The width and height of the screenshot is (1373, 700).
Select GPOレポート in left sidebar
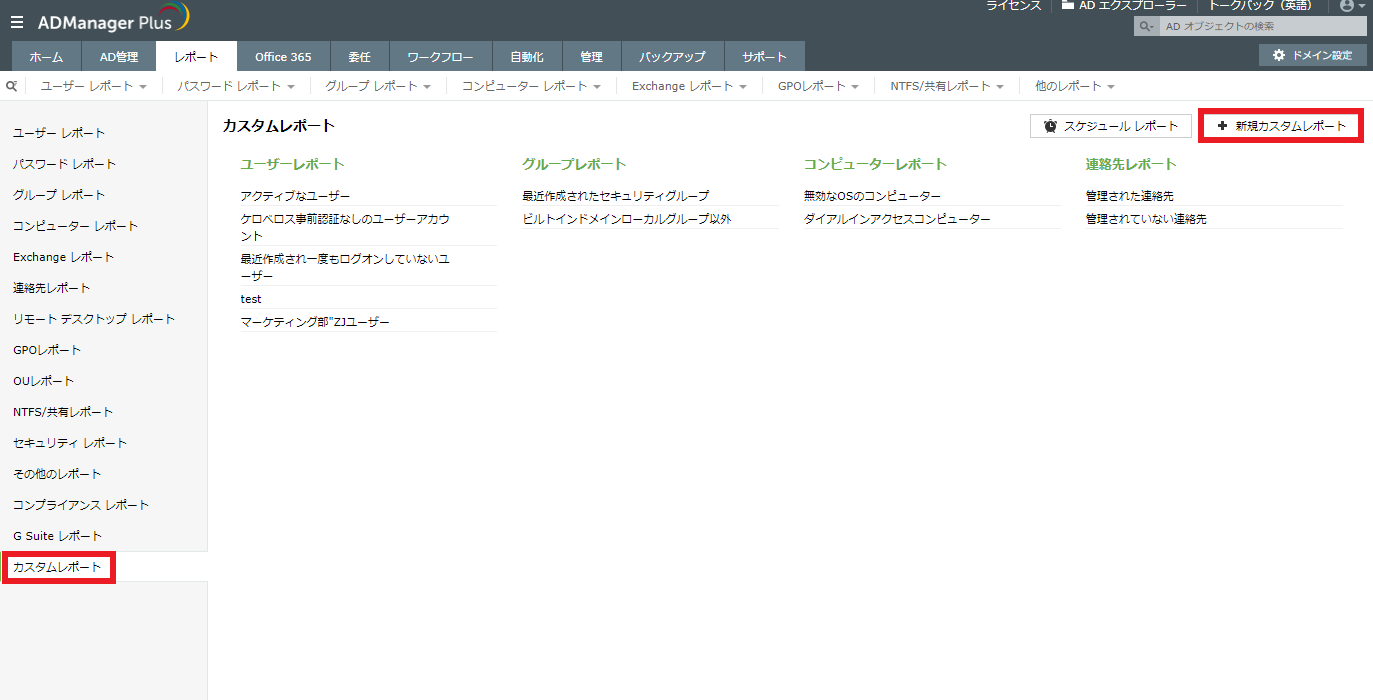[47, 350]
